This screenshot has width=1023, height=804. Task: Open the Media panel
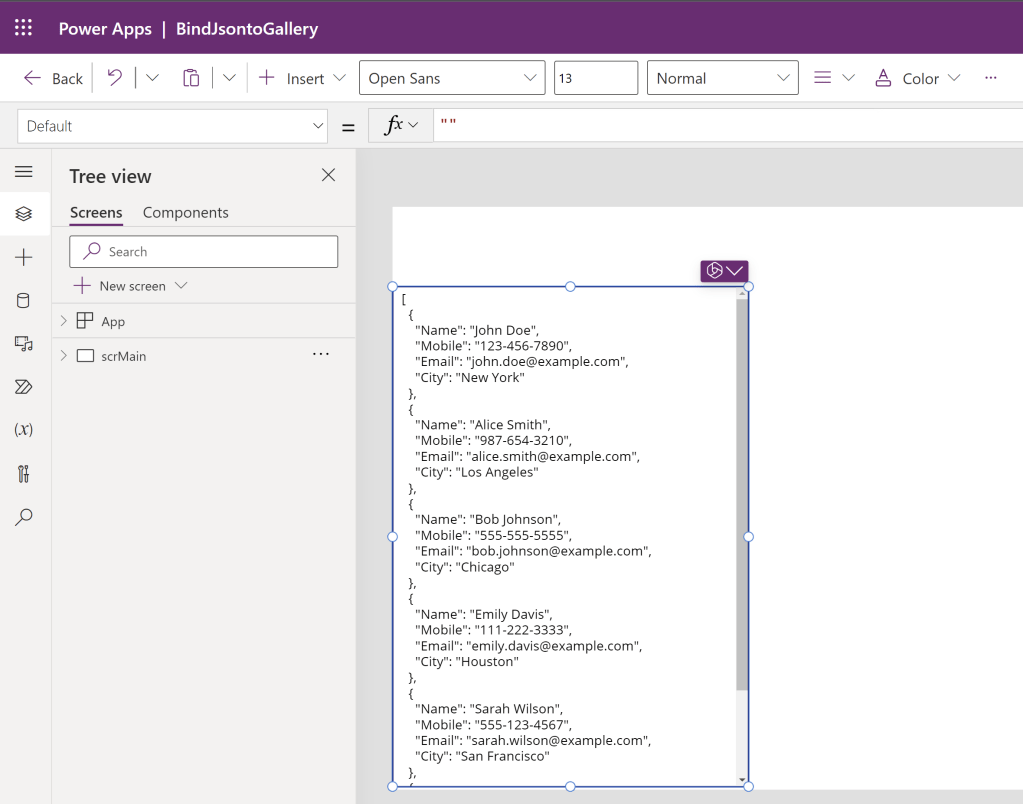click(x=24, y=343)
